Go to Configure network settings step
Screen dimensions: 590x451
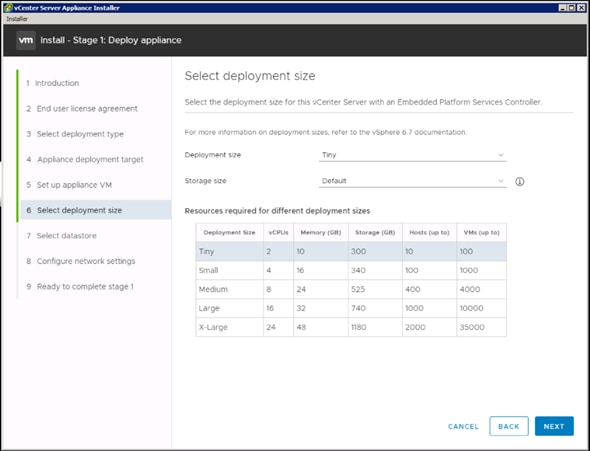tap(81, 261)
